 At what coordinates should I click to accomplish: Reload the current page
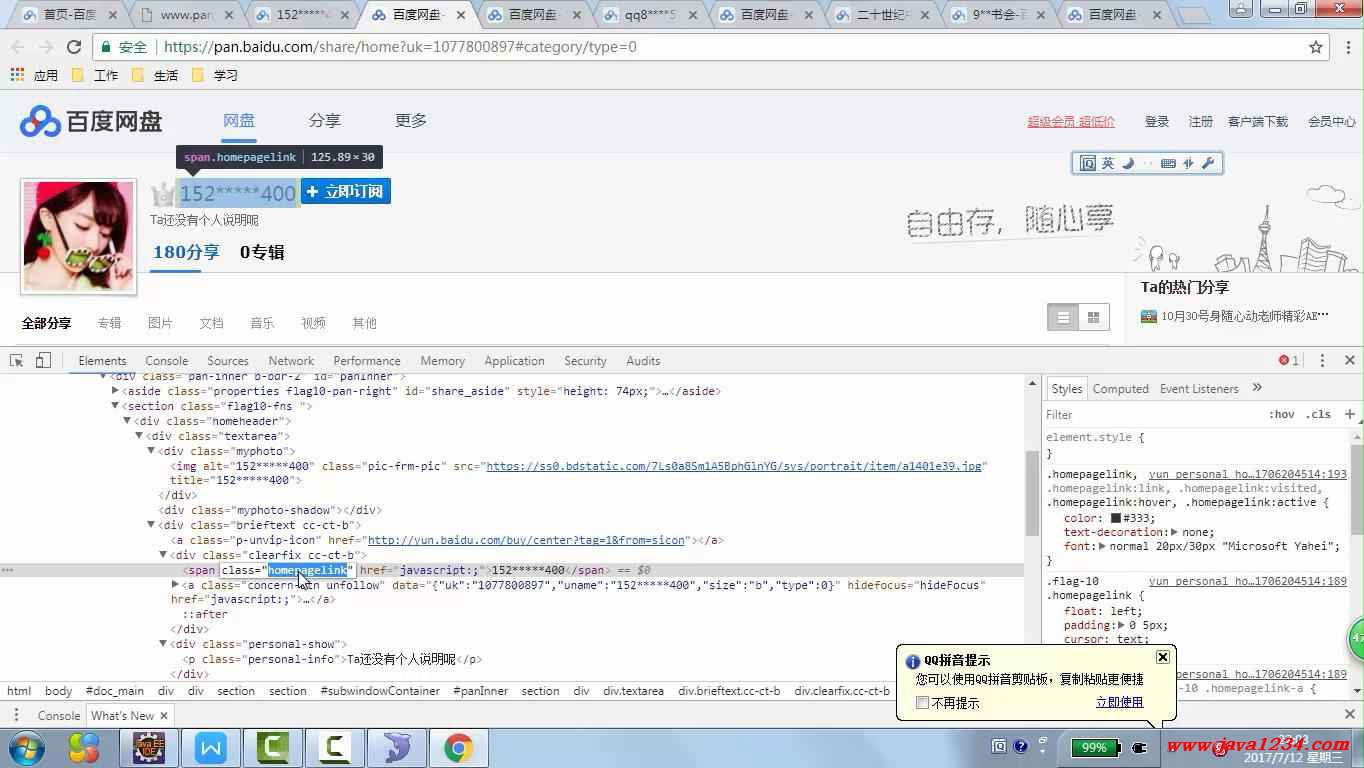tap(73, 47)
